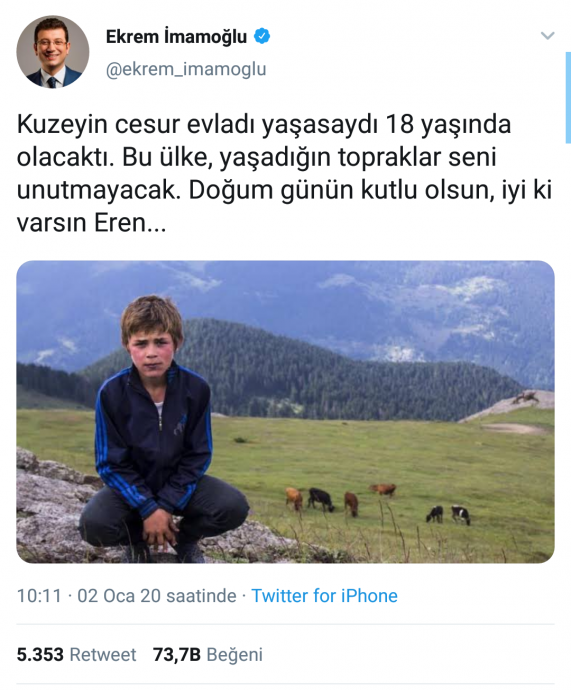The image size is (571, 690).
Task: Click the 10:11 tweet time
Action: (x=39, y=596)
